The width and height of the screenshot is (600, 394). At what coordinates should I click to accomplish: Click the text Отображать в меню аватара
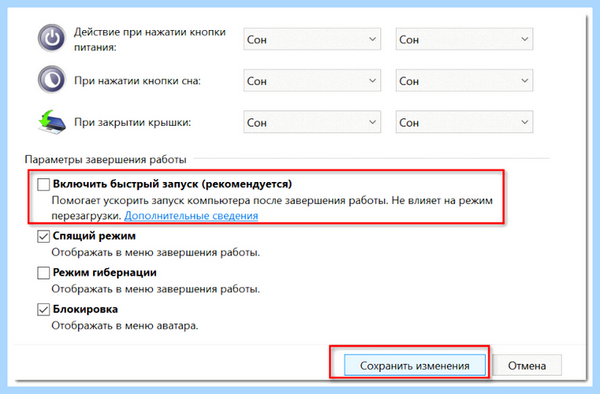point(125,326)
